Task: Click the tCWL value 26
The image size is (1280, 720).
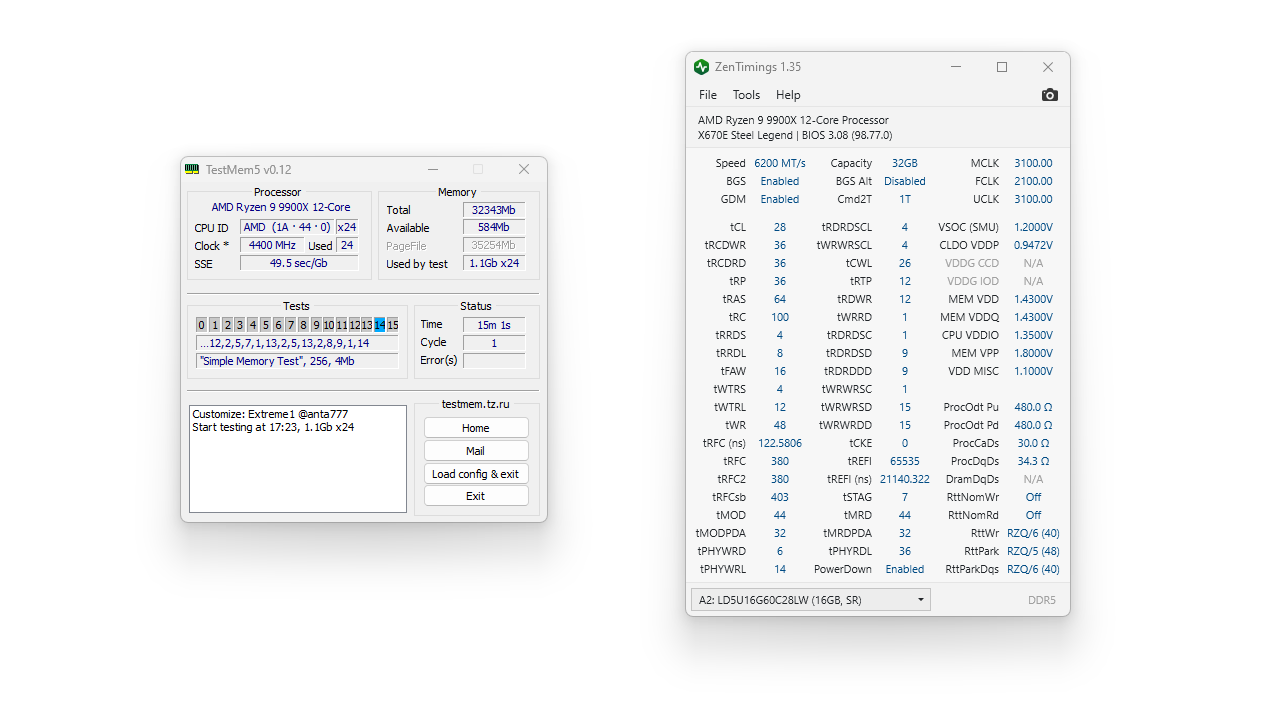Action: point(905,263)
